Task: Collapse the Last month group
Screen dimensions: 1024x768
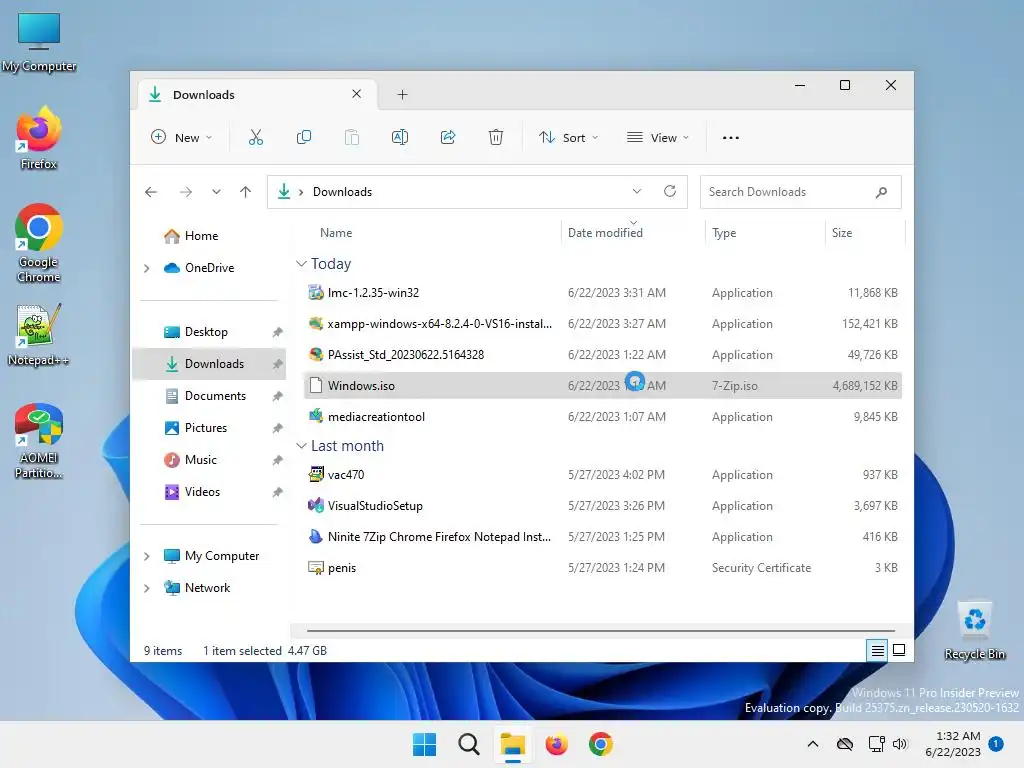Action: coord(301,446)
